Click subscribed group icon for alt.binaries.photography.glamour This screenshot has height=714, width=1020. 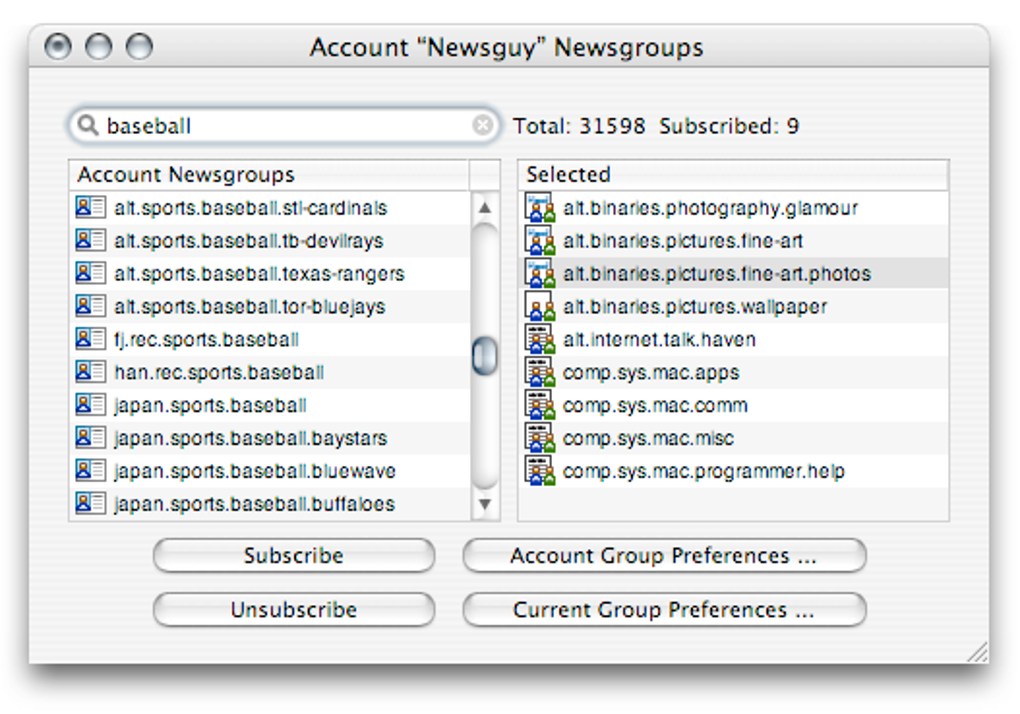[x=540, y=207]
